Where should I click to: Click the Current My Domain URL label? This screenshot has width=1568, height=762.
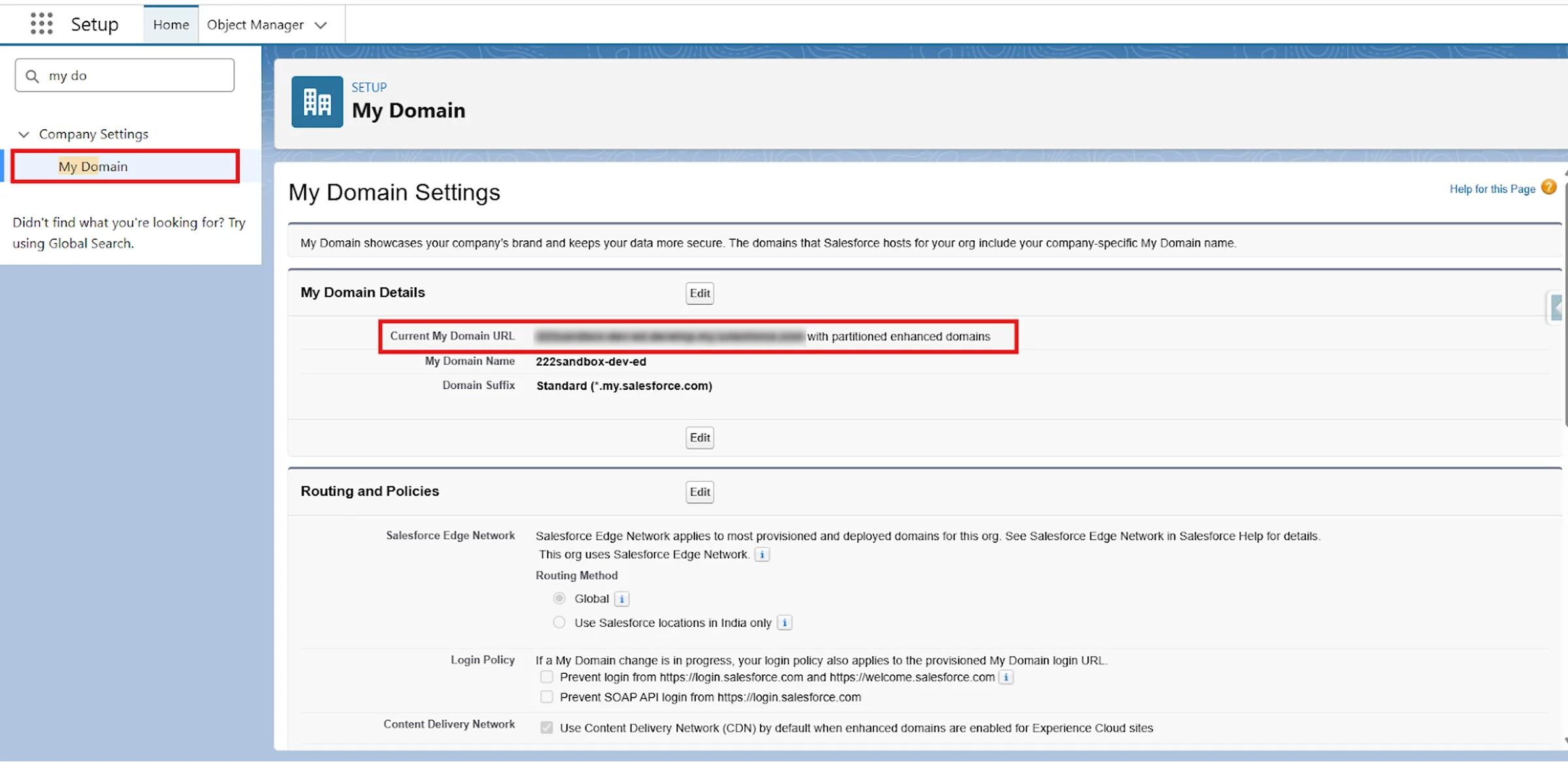pyautogui.click(x=452, y=336)
